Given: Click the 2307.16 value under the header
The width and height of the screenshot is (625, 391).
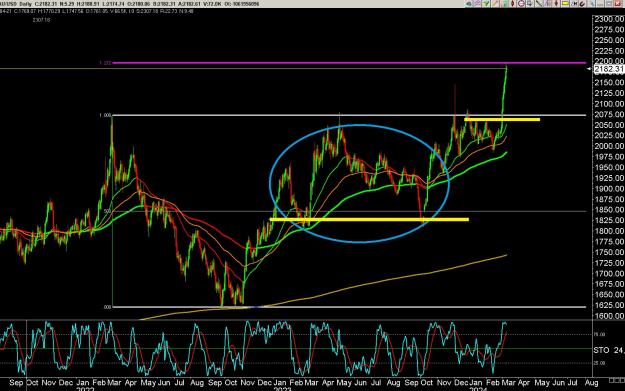Looking at the screenshot, I should (42, 20).
